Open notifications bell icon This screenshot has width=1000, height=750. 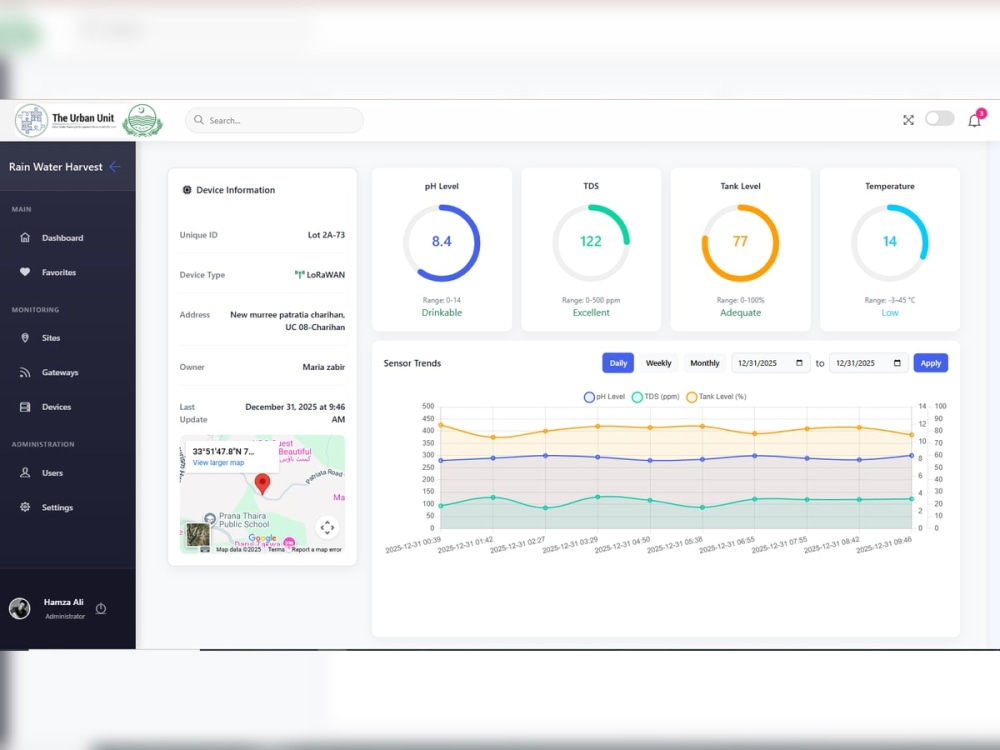pyautogui.click(x=974, y=120)
